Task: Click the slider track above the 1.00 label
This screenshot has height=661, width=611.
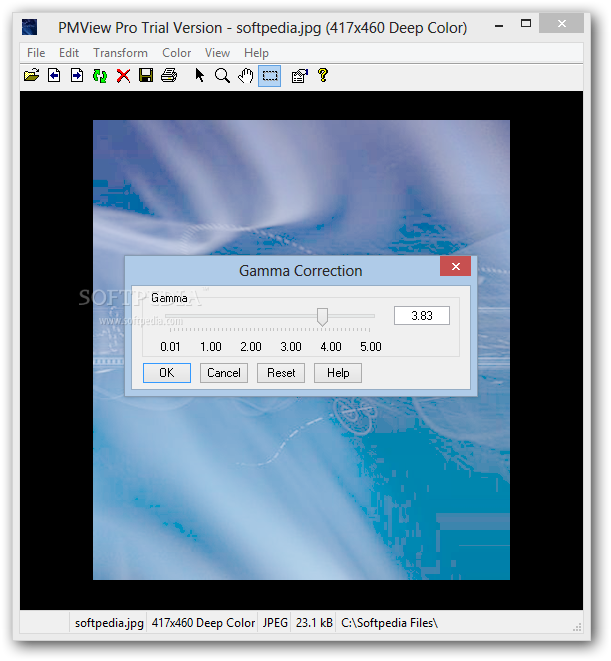Action: click(x=210, y=315)
